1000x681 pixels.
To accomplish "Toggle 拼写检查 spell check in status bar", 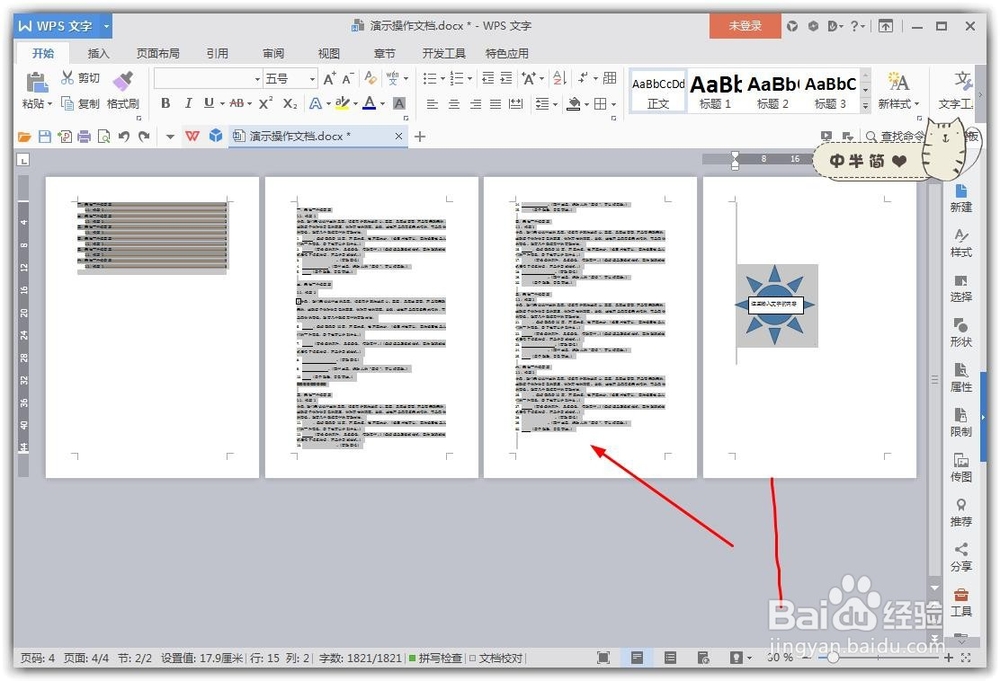I will [x=435, y=657].
